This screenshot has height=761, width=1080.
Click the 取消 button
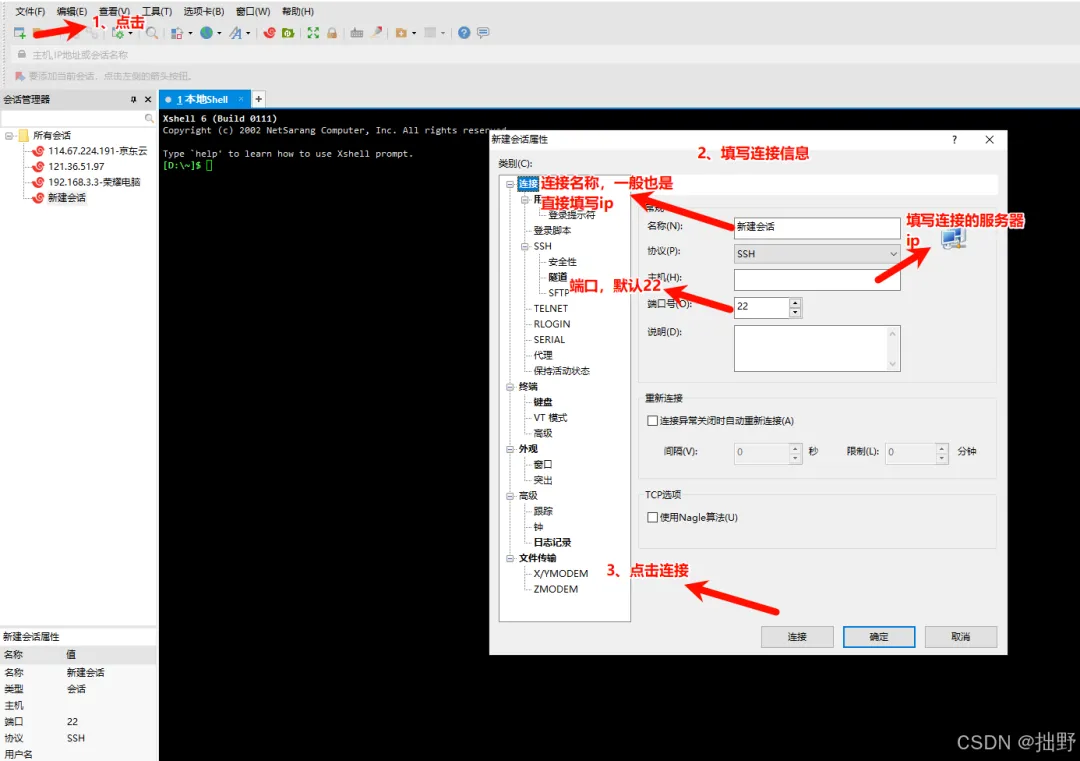click(961, 636)
